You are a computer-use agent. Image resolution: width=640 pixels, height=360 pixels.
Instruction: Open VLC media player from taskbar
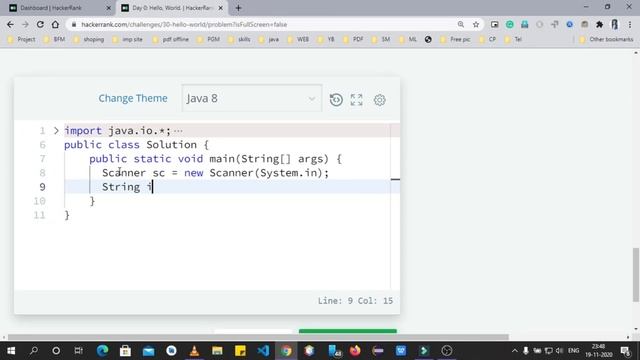pos(194,351)
